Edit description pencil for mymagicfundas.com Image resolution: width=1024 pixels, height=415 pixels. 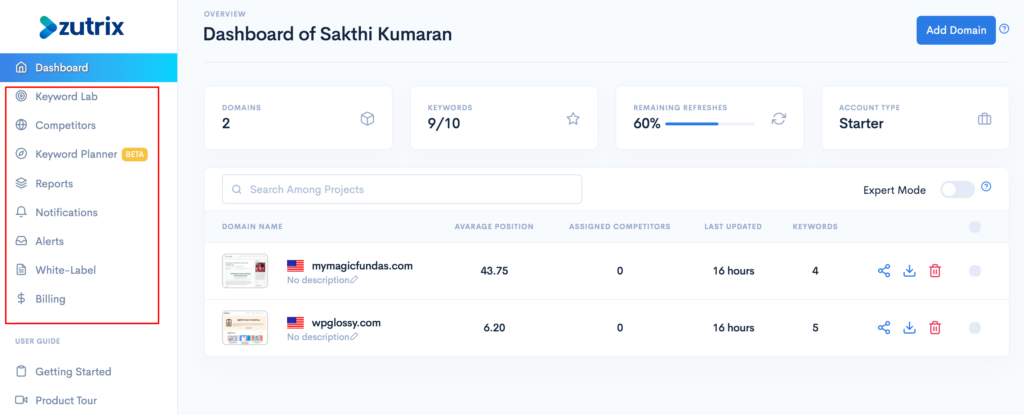click(355, 280)
